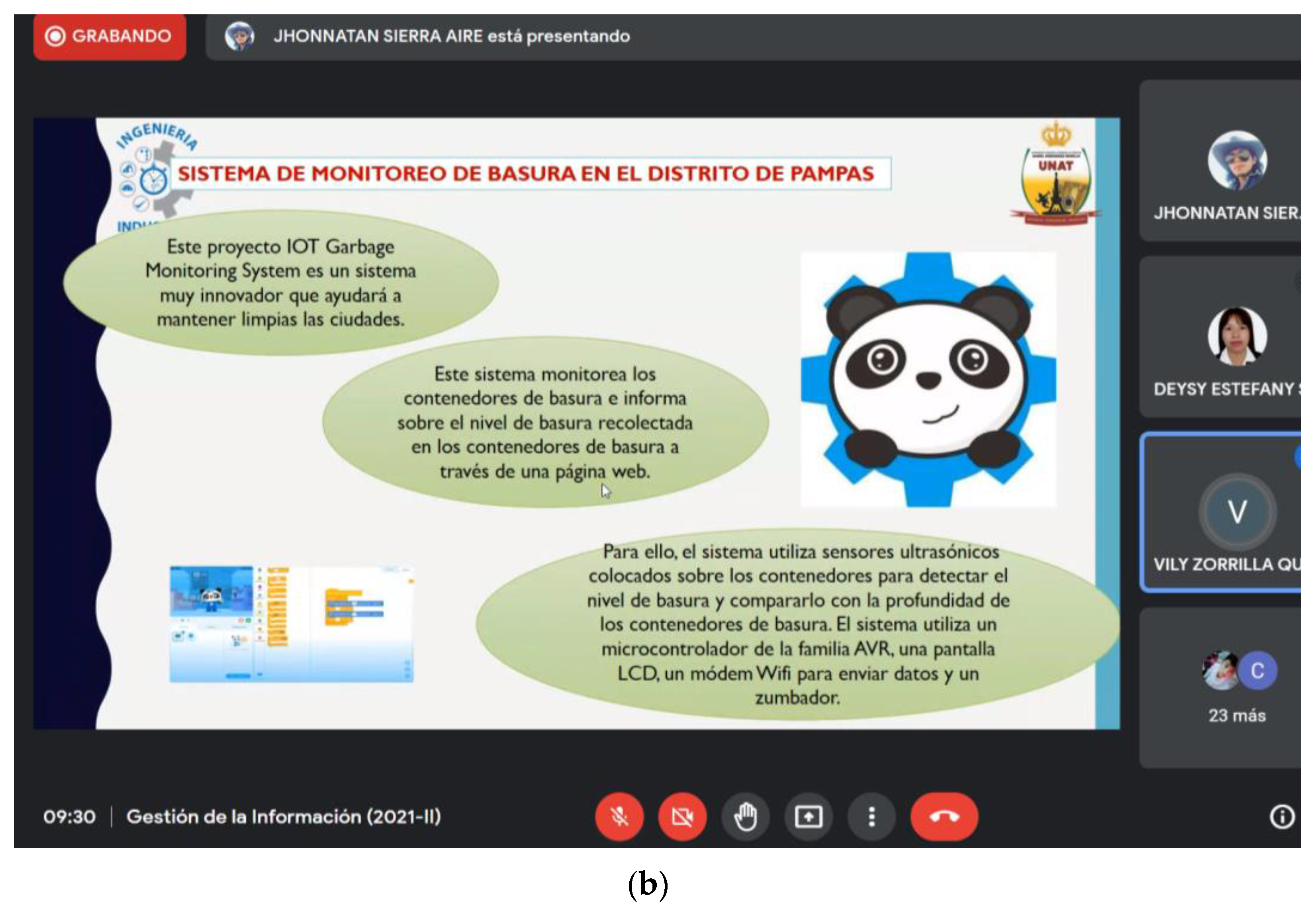Select VILY ZORRILLA participant tile

point(1223,512)
